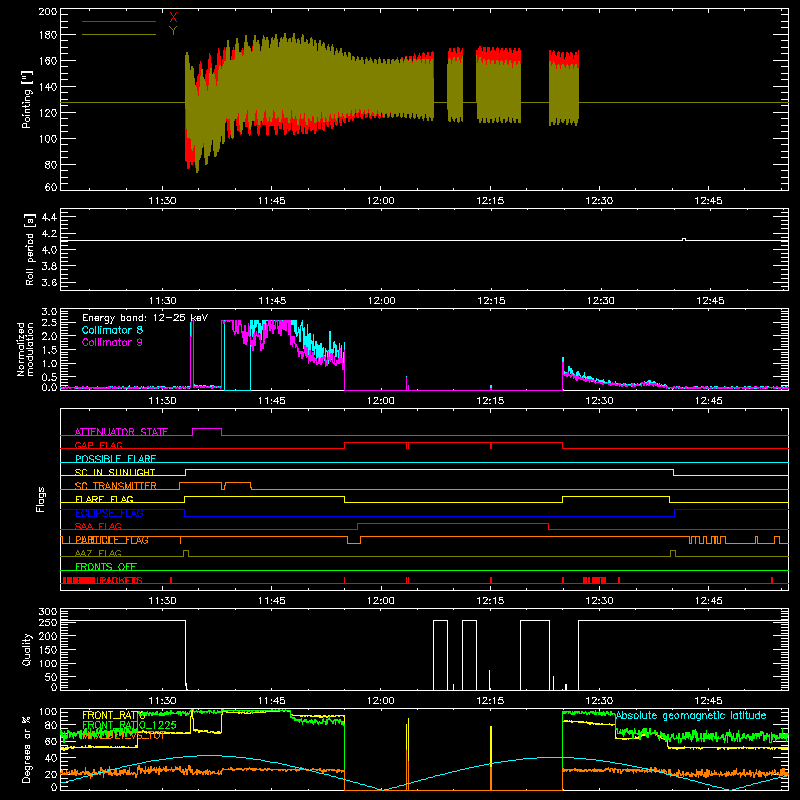This screenshot has width=800, height=800.
Task: Click the cyan Collimator 8 legend label
Action: click(112, 330)
